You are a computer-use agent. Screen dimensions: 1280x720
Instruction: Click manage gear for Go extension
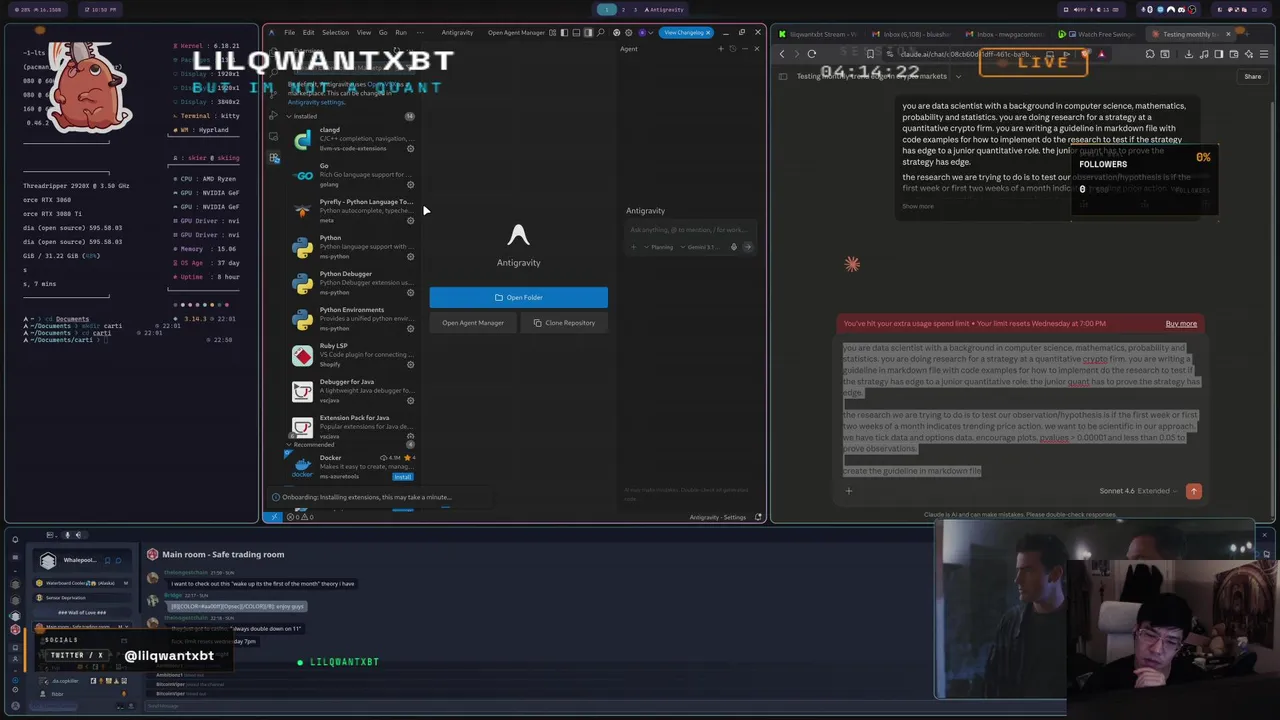click(x=410, y=184)
